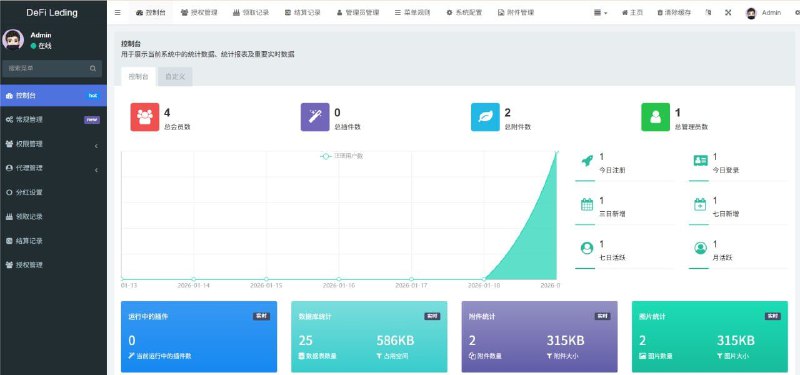The width and height of the screenshot is (800, 375).
Task: Click the sidebar menu search field
Action: point(52,68)
